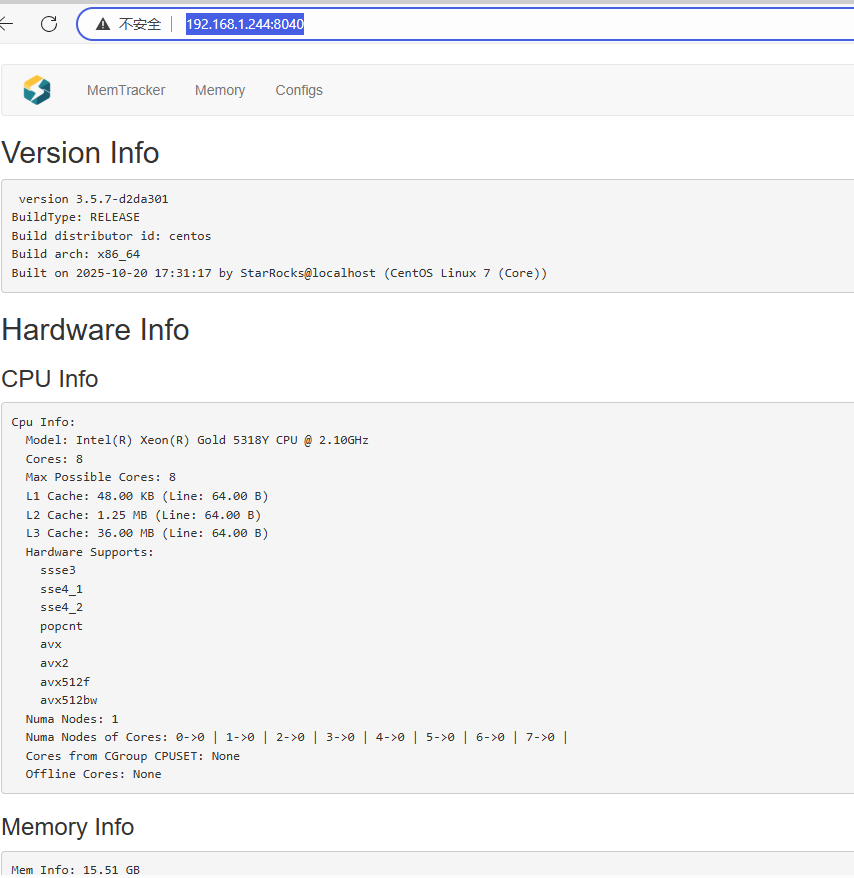This screenshot has height=878, width=854.
Task: Click the not-secure warning triangle icon
Action: [x=103, y=24]
